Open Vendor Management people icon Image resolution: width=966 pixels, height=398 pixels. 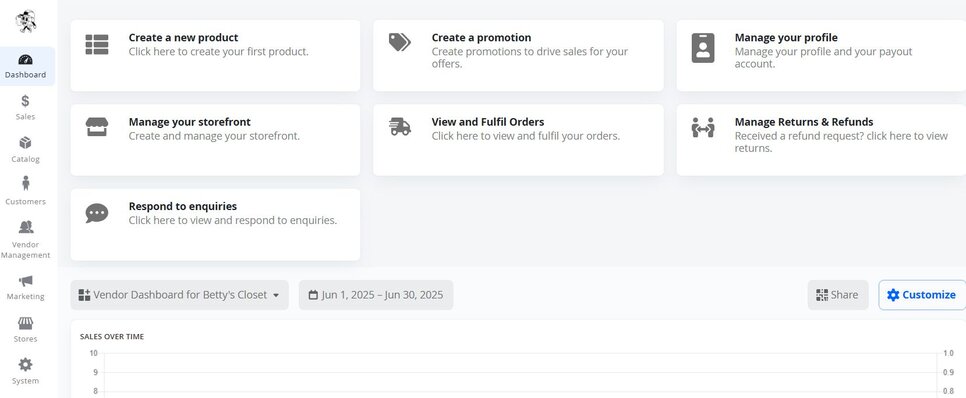click(x=25, y=227)
